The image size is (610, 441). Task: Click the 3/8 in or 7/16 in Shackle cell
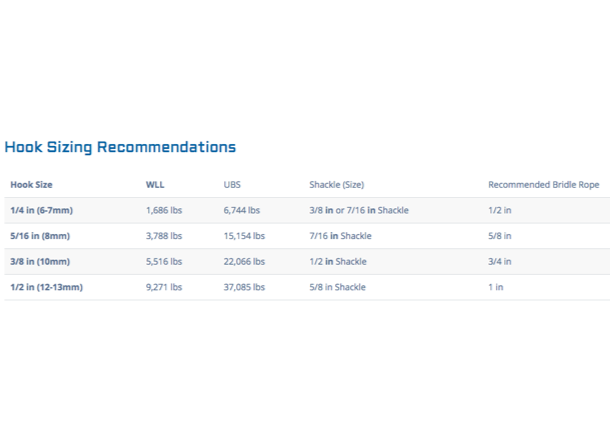(x=359, y=210)
